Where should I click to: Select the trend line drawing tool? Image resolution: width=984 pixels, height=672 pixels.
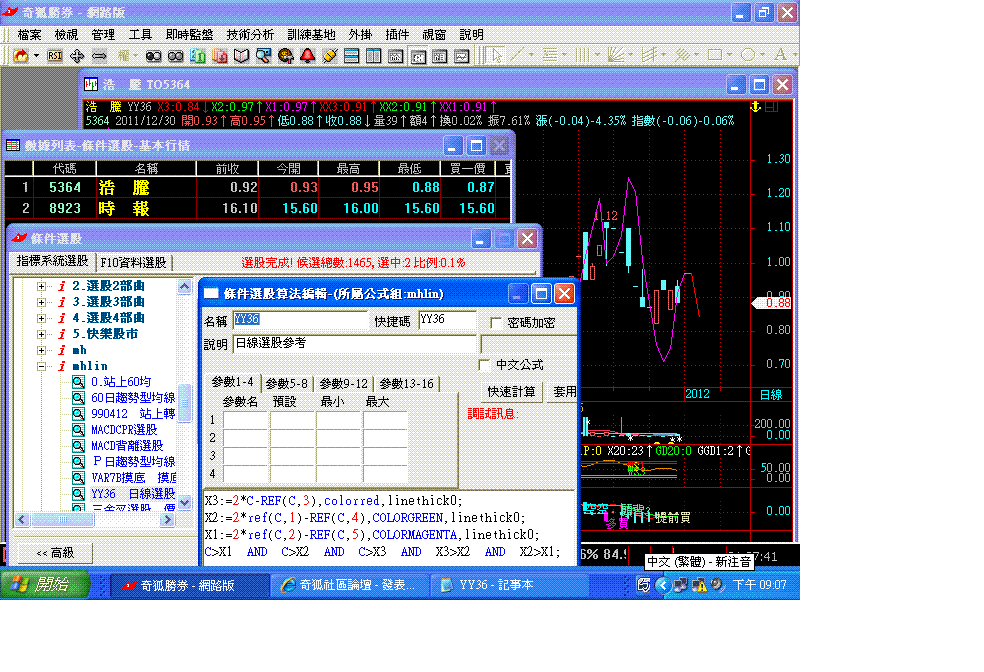pyautogui.click(x=516, y=56)
